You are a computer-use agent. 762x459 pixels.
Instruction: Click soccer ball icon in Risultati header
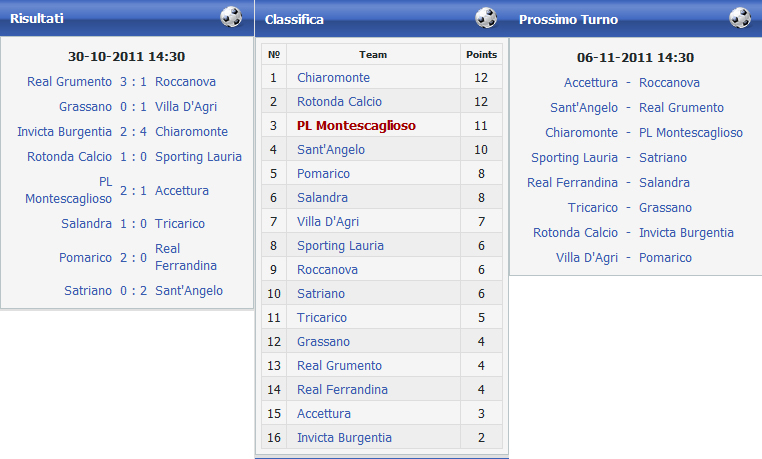tap(231, 17)
